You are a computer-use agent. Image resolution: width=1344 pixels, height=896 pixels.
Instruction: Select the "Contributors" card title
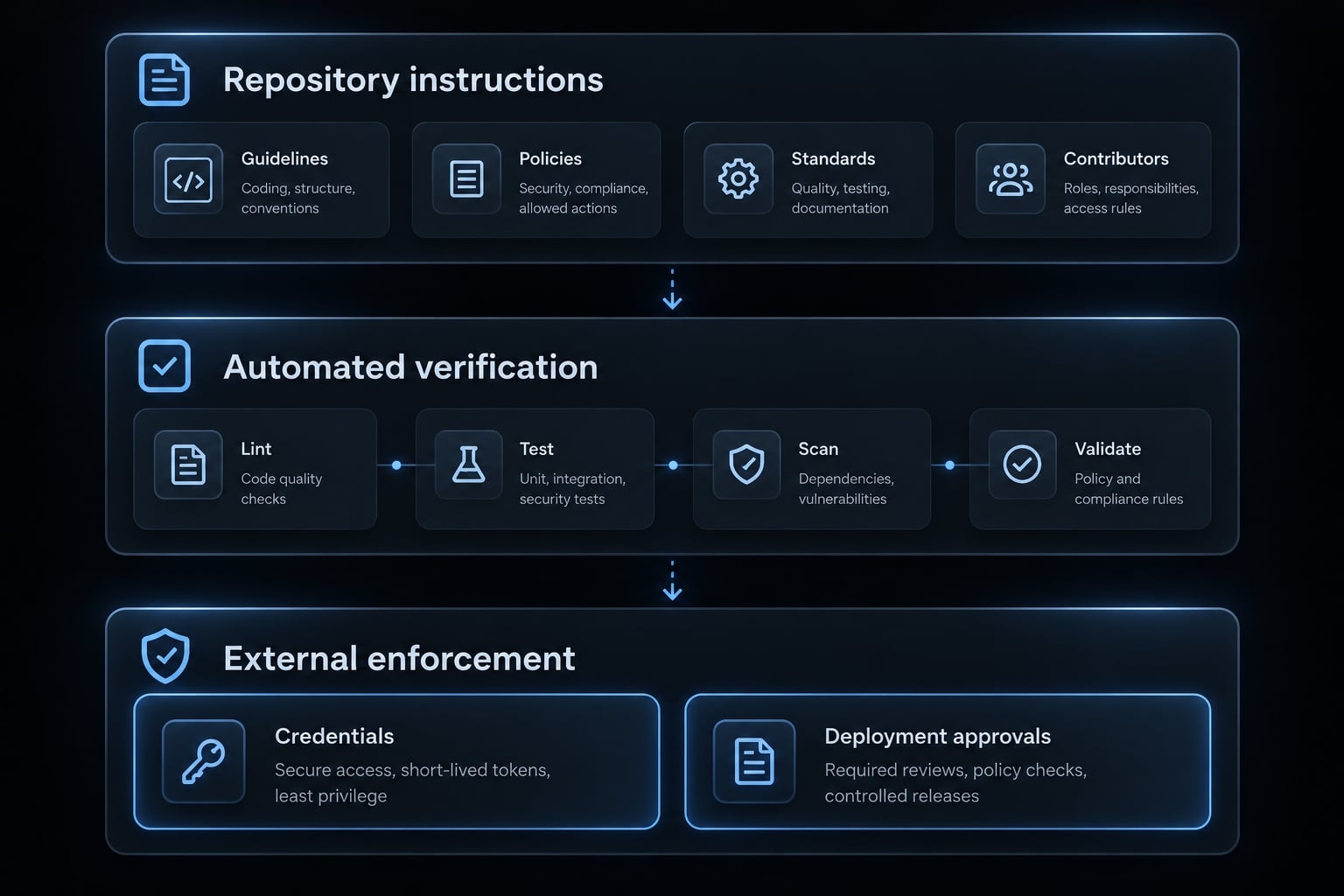click(x=1116, y=158)
